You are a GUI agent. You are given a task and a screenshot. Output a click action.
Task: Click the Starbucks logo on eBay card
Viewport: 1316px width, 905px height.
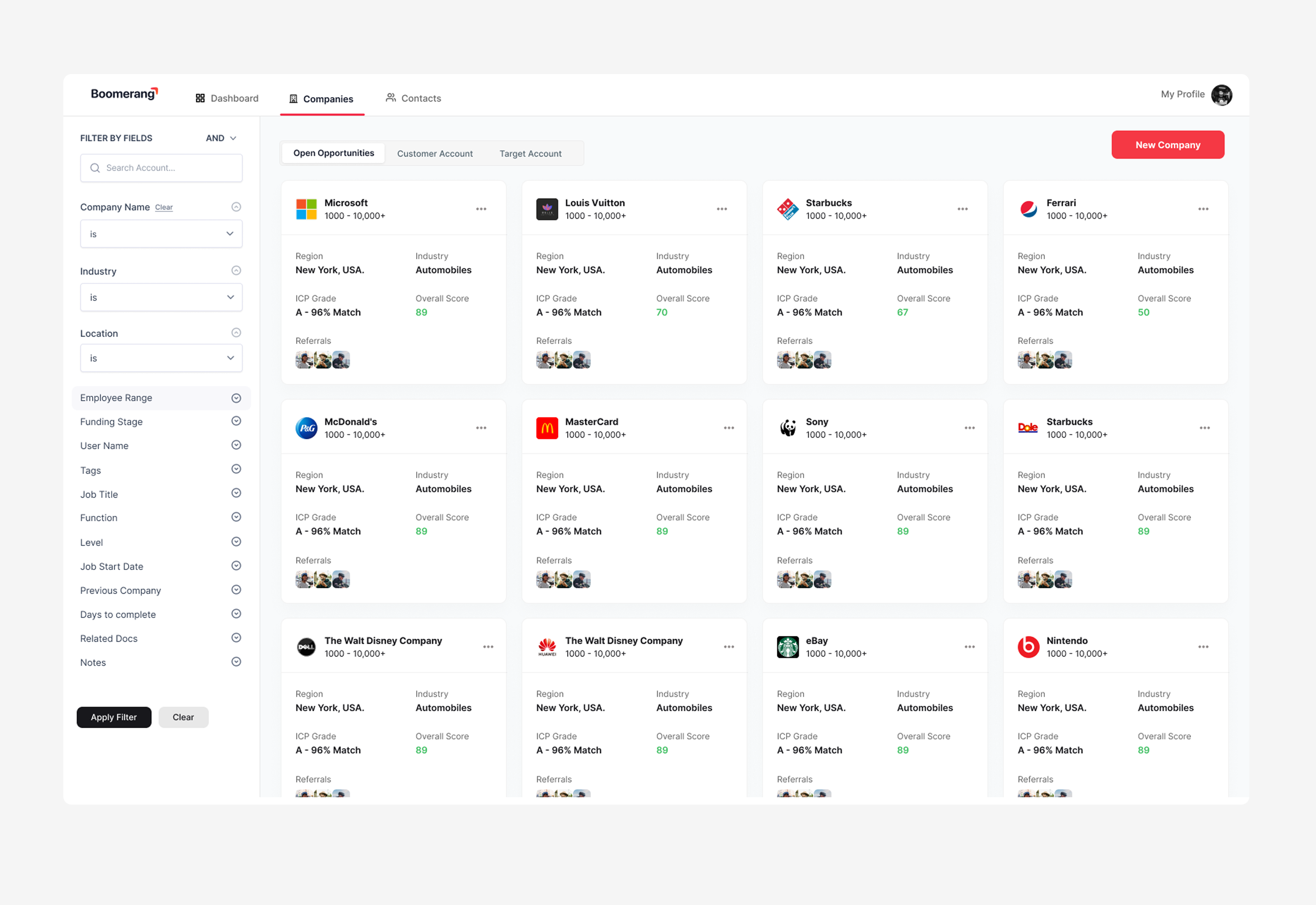click(x=788, y=647)
